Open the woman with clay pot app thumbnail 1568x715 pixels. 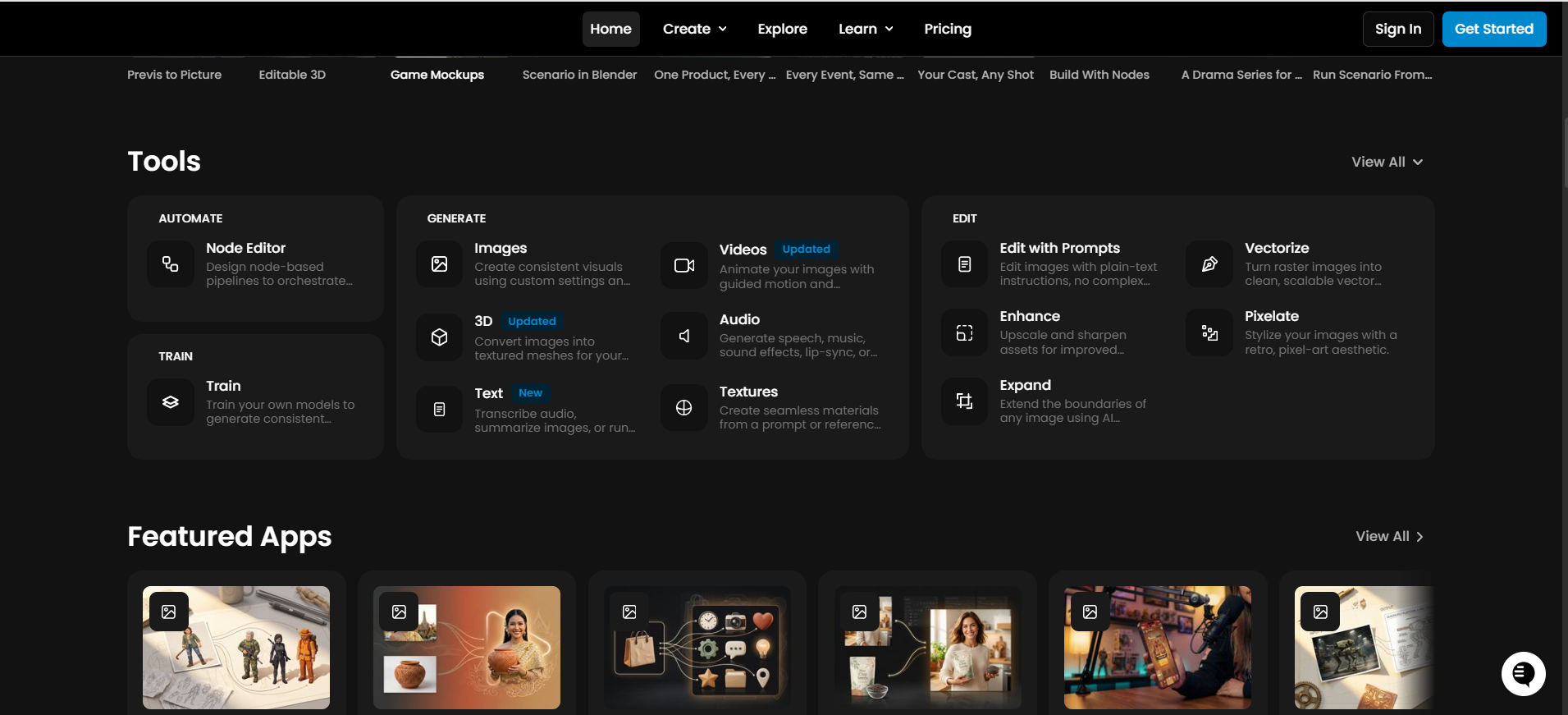pyautogui.click(x=467, y=648)
